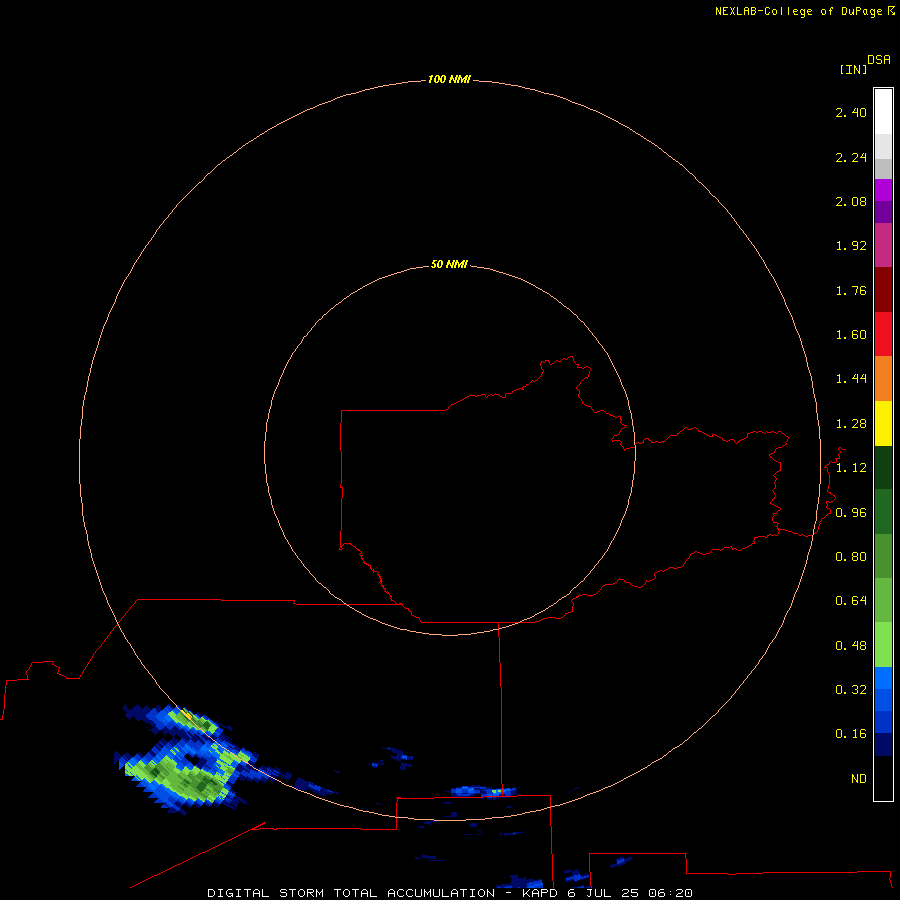Click the 1.76 legend value
Viewport: 900px width, 900px height.
pyautogui.click(x=851, y=290)
